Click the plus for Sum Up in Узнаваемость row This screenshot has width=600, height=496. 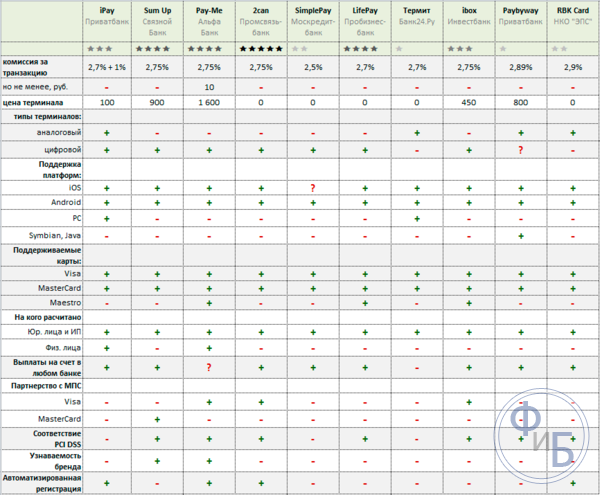pyautogui.click(x=157, y=461)
